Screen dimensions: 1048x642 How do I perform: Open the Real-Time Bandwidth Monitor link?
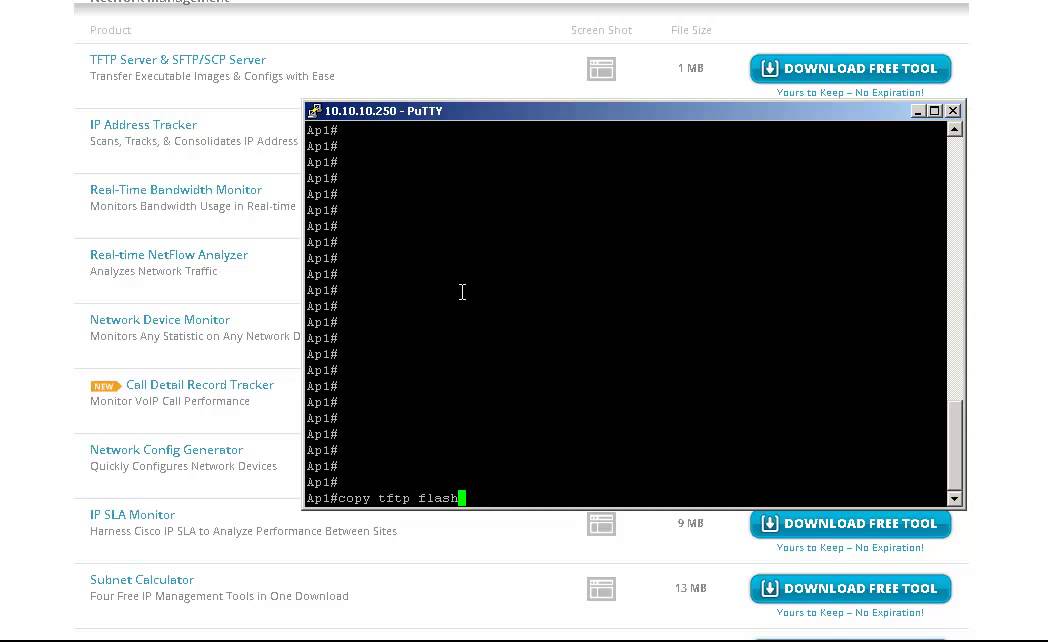click(176, 189)
